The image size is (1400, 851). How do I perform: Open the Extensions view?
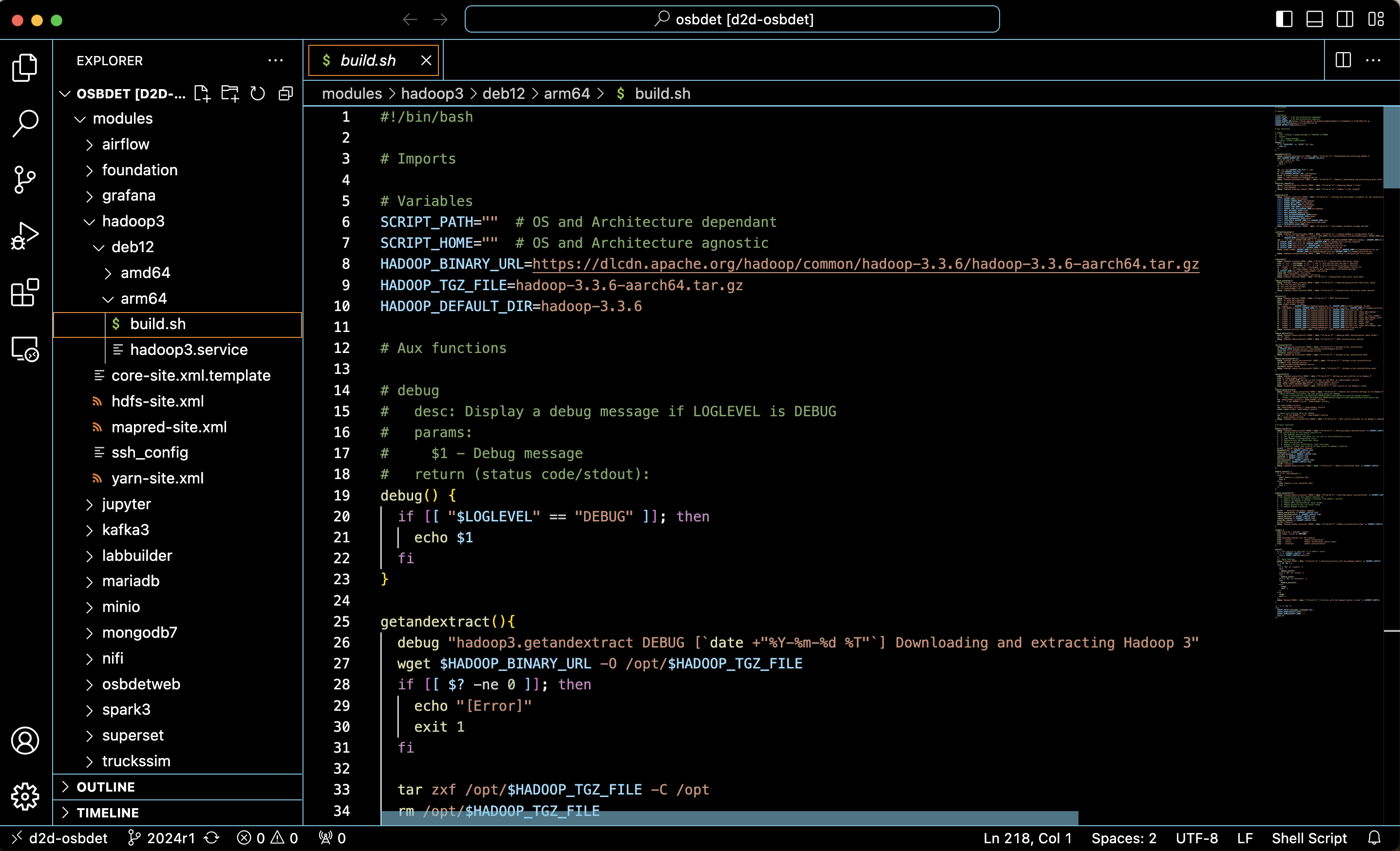[x=25, y=293]
